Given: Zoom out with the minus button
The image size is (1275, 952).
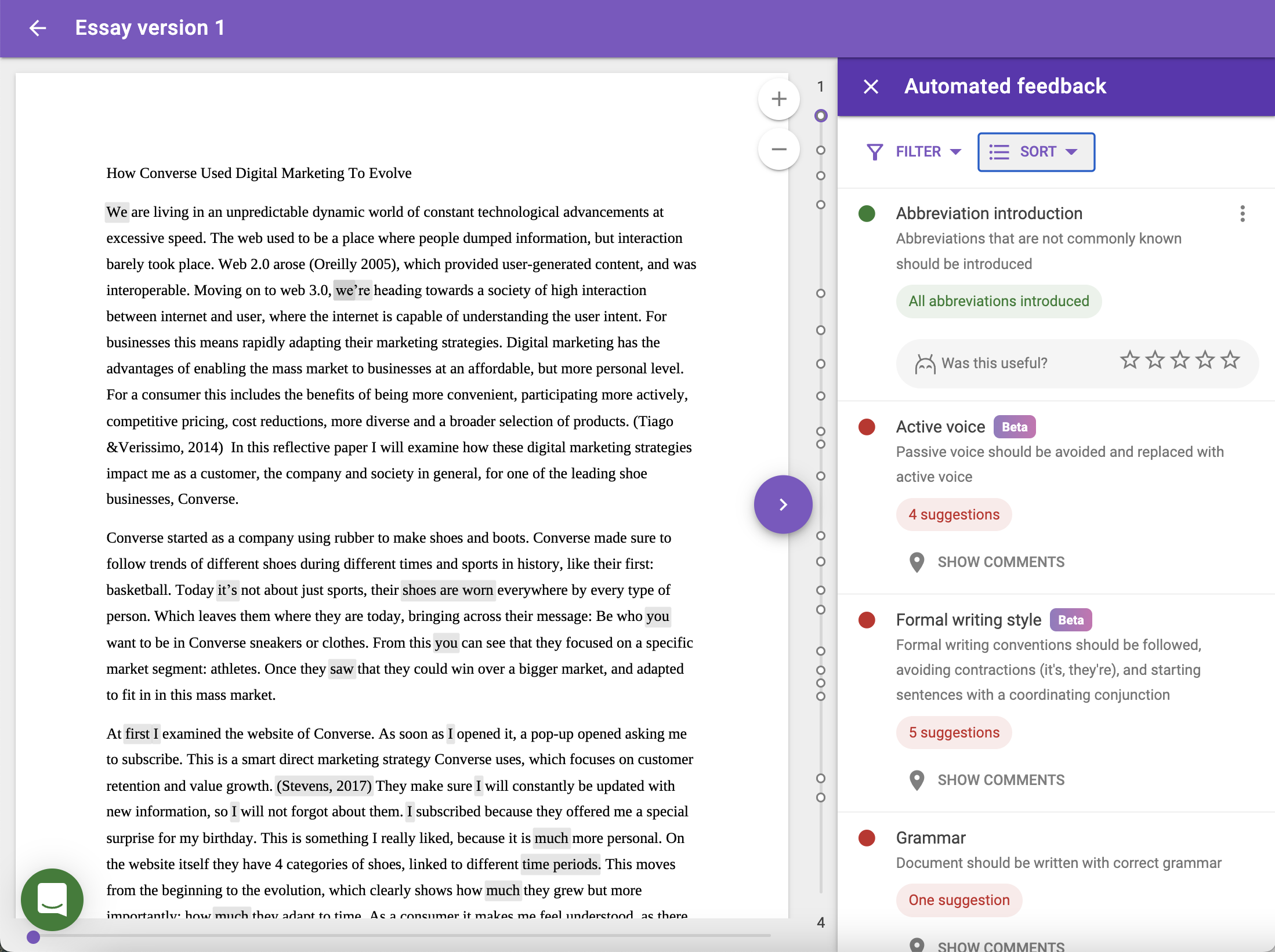Looking at the screenshot, I should [x=779, y=150].
